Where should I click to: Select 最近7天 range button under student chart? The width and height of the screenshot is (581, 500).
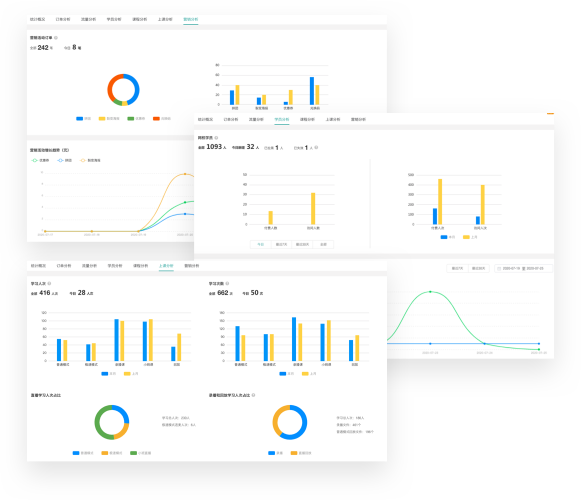tap(282, 245)
